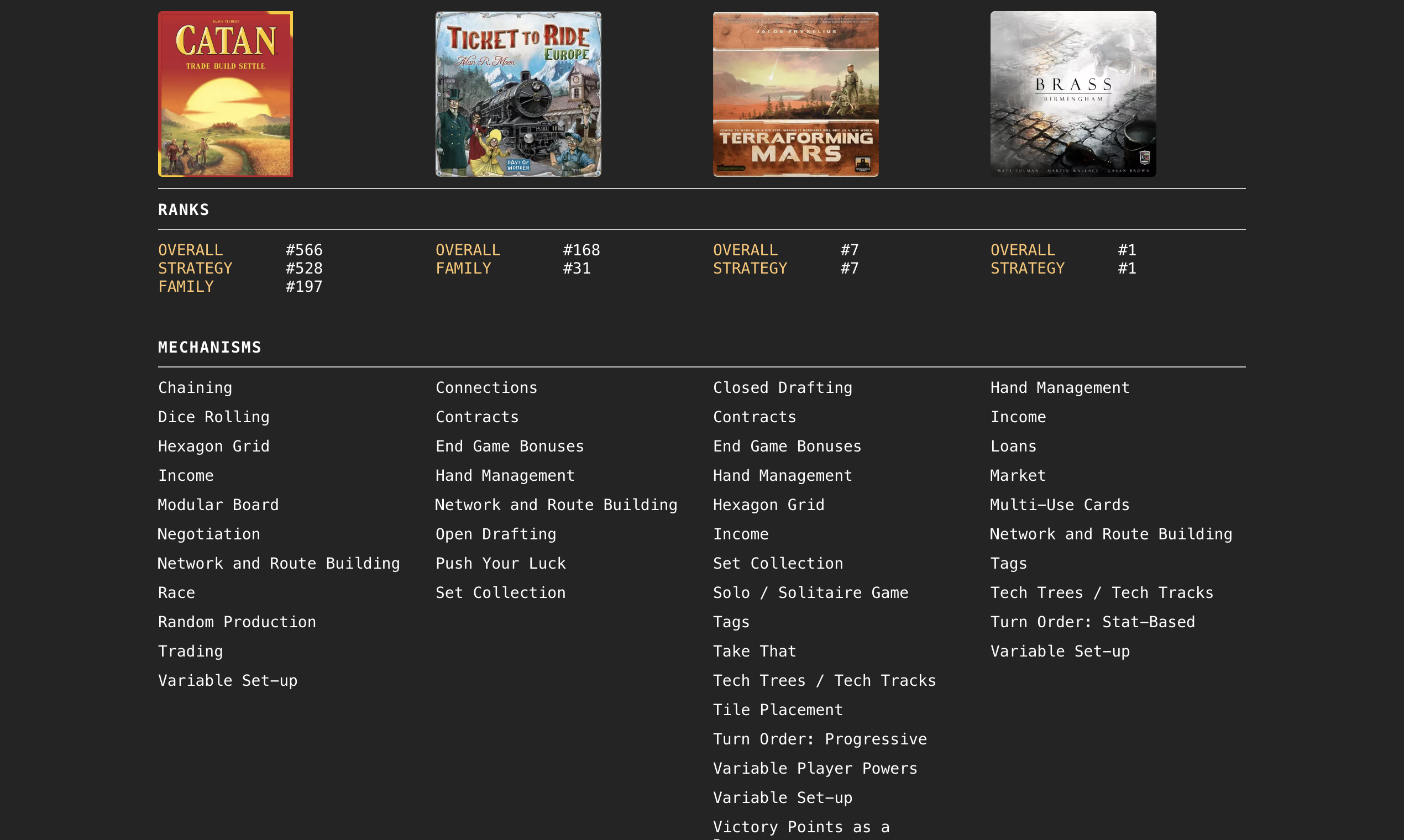
Task: Click Catan's FAMILY rank label
Action: tap(186, 286)
